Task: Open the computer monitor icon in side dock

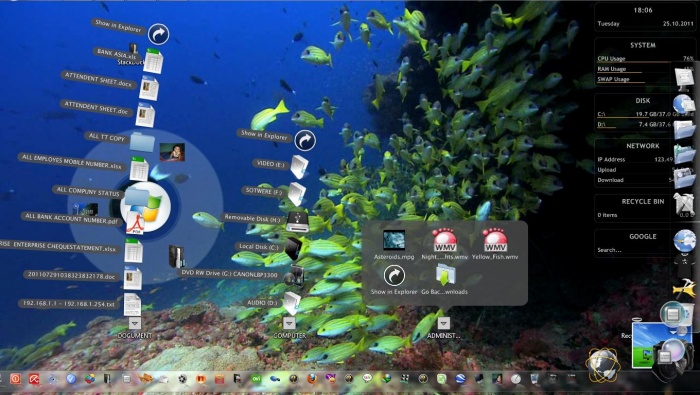Action: coord(684,79)
